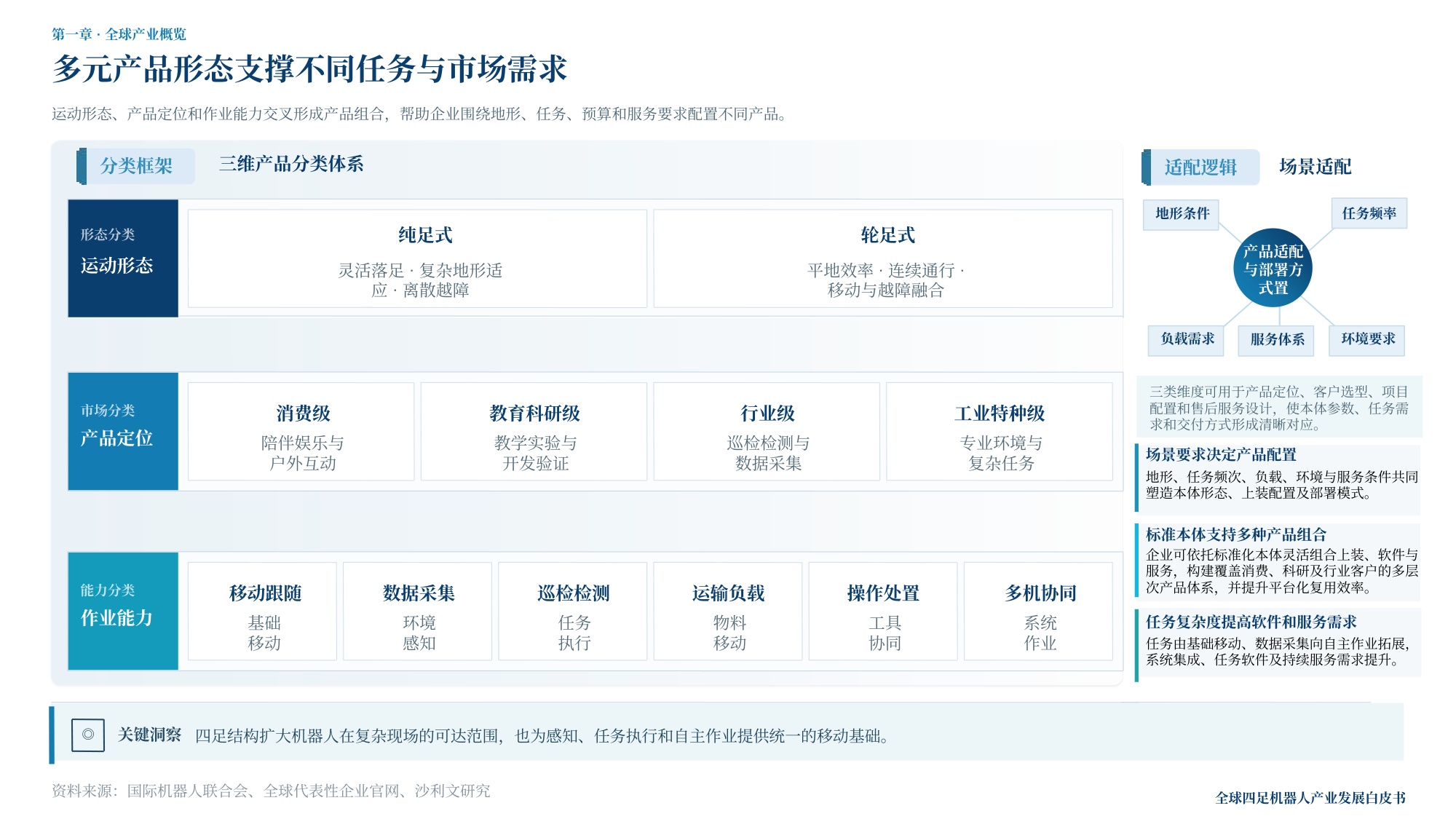The image size is (1456, 819).
Task: Click the subtitle starting 运动形态、产品定位和作业能力
Action: [421, 114]
